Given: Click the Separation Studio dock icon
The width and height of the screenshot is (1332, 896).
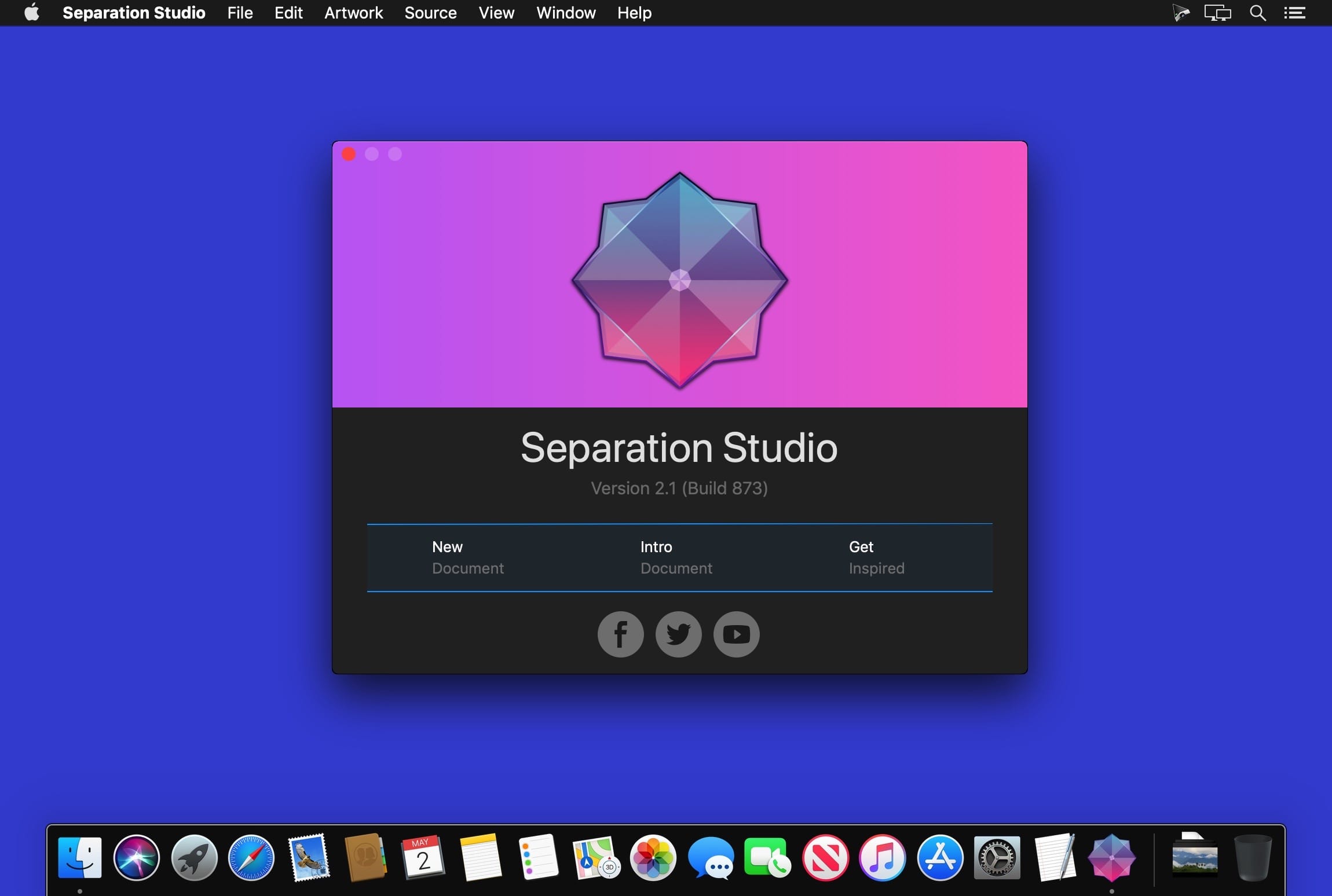Looking at the screenshot, I should [1111, 858].
